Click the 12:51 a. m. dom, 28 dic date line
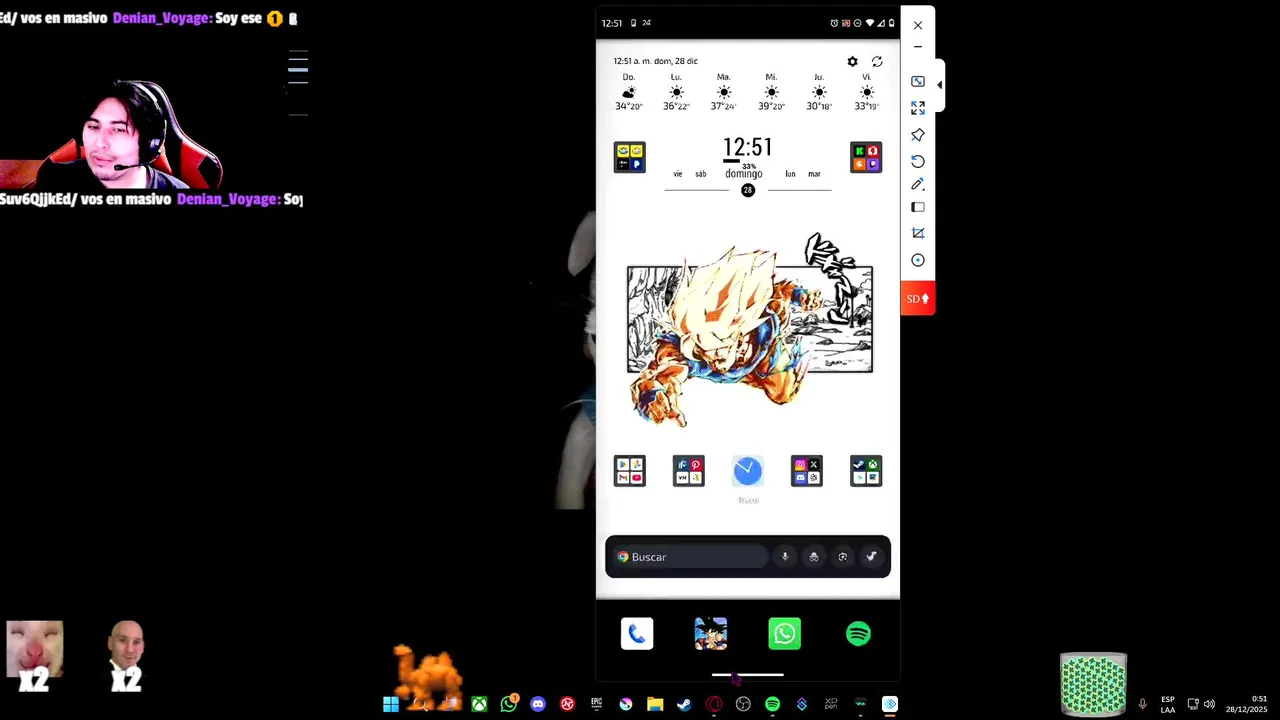The image size is (1280, 720). pos(656,62)
